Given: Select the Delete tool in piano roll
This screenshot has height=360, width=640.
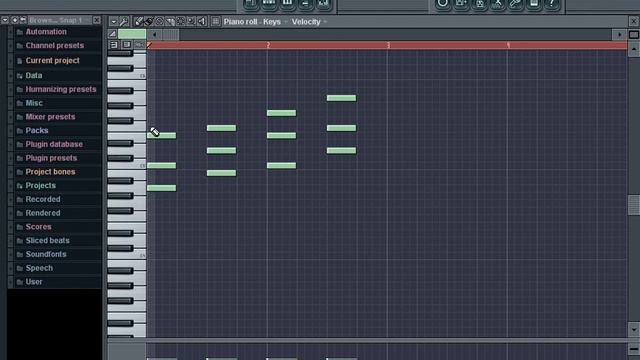Looking at the screenshot, I should coord(159,21).
